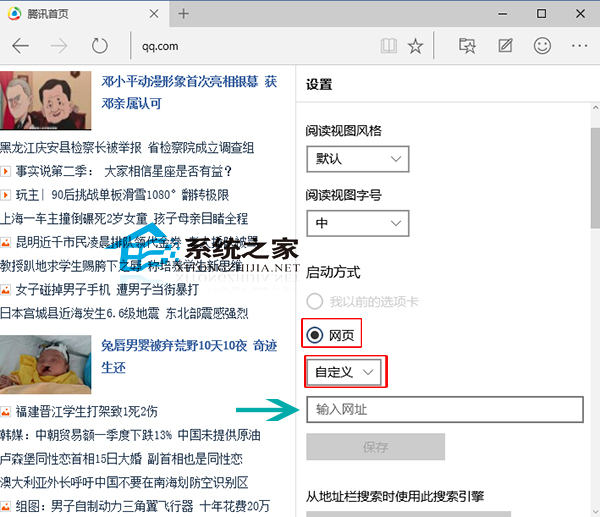
Task: Open reading view book icon
Action: [389, 46]
